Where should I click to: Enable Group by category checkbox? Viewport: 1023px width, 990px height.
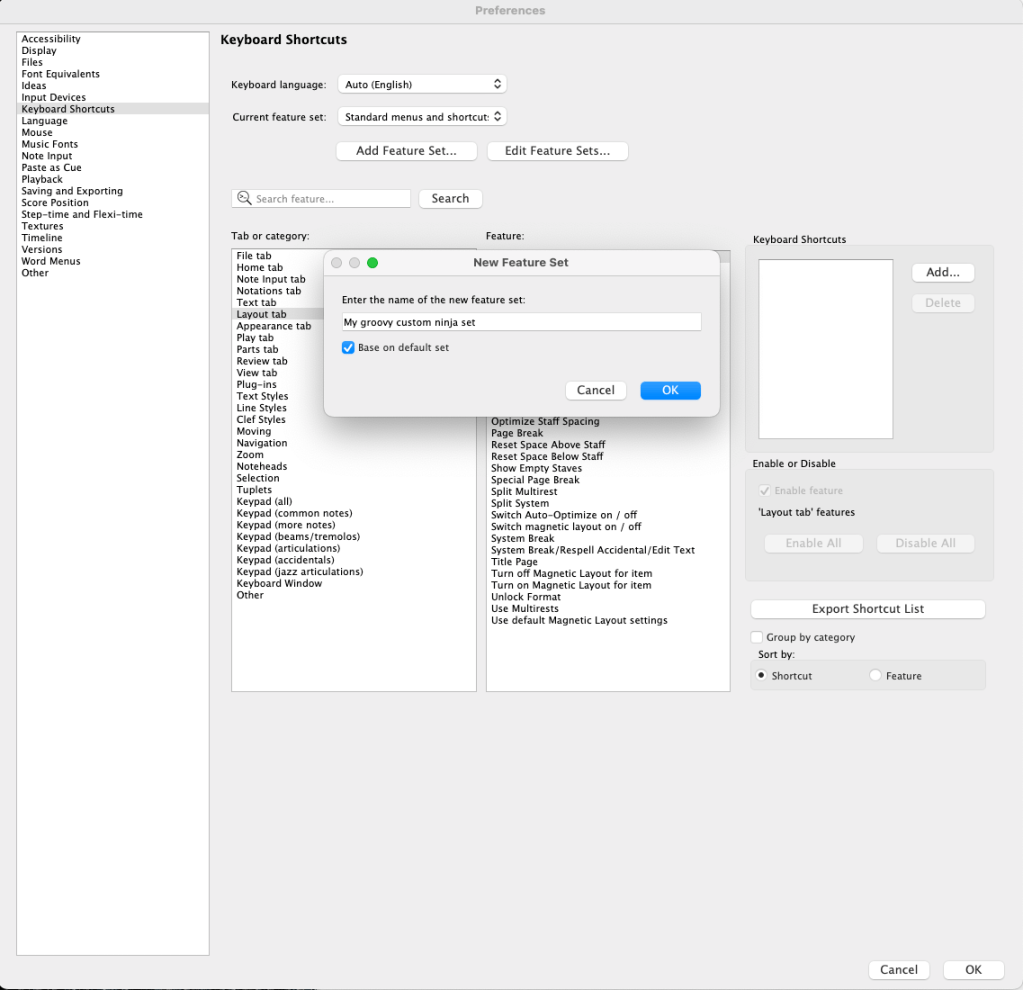click(x=757, y=637)
